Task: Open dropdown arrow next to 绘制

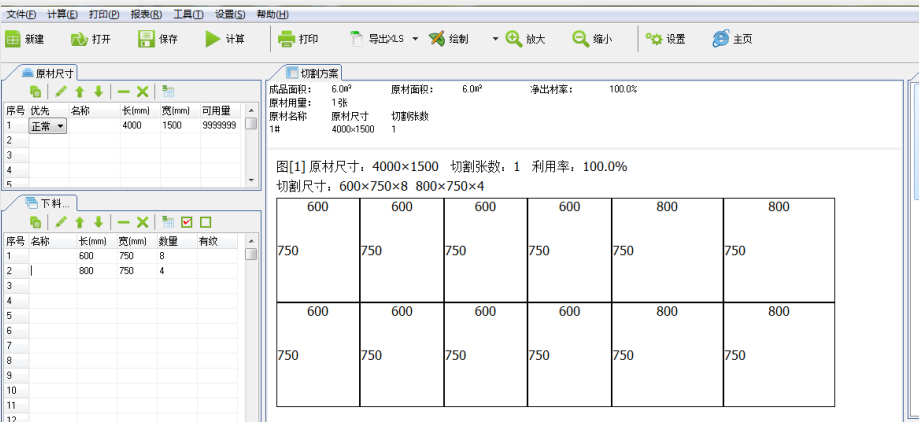Action: (x=494, y=39)
